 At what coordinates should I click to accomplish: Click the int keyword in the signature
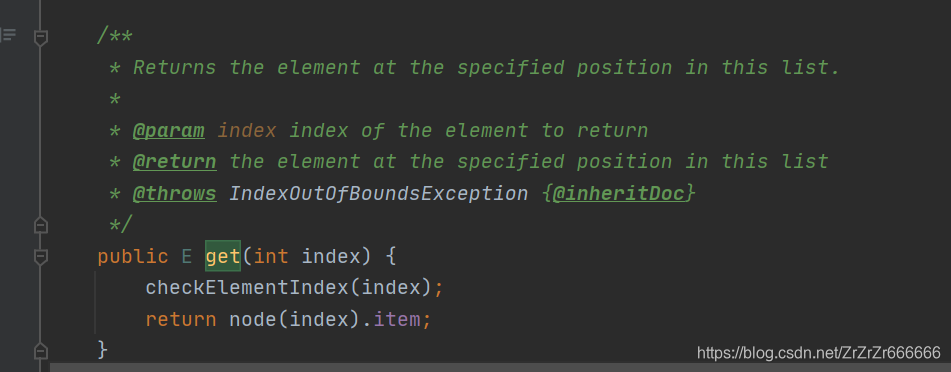[x=271, y=257]
